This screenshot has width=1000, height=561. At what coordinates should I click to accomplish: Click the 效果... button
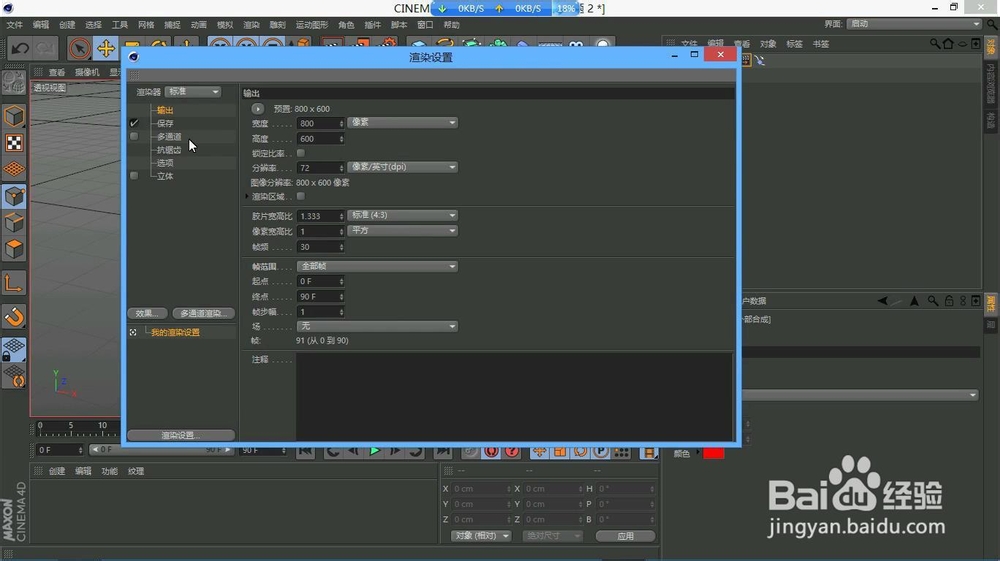pyautogui.click(x=147, y=313)
